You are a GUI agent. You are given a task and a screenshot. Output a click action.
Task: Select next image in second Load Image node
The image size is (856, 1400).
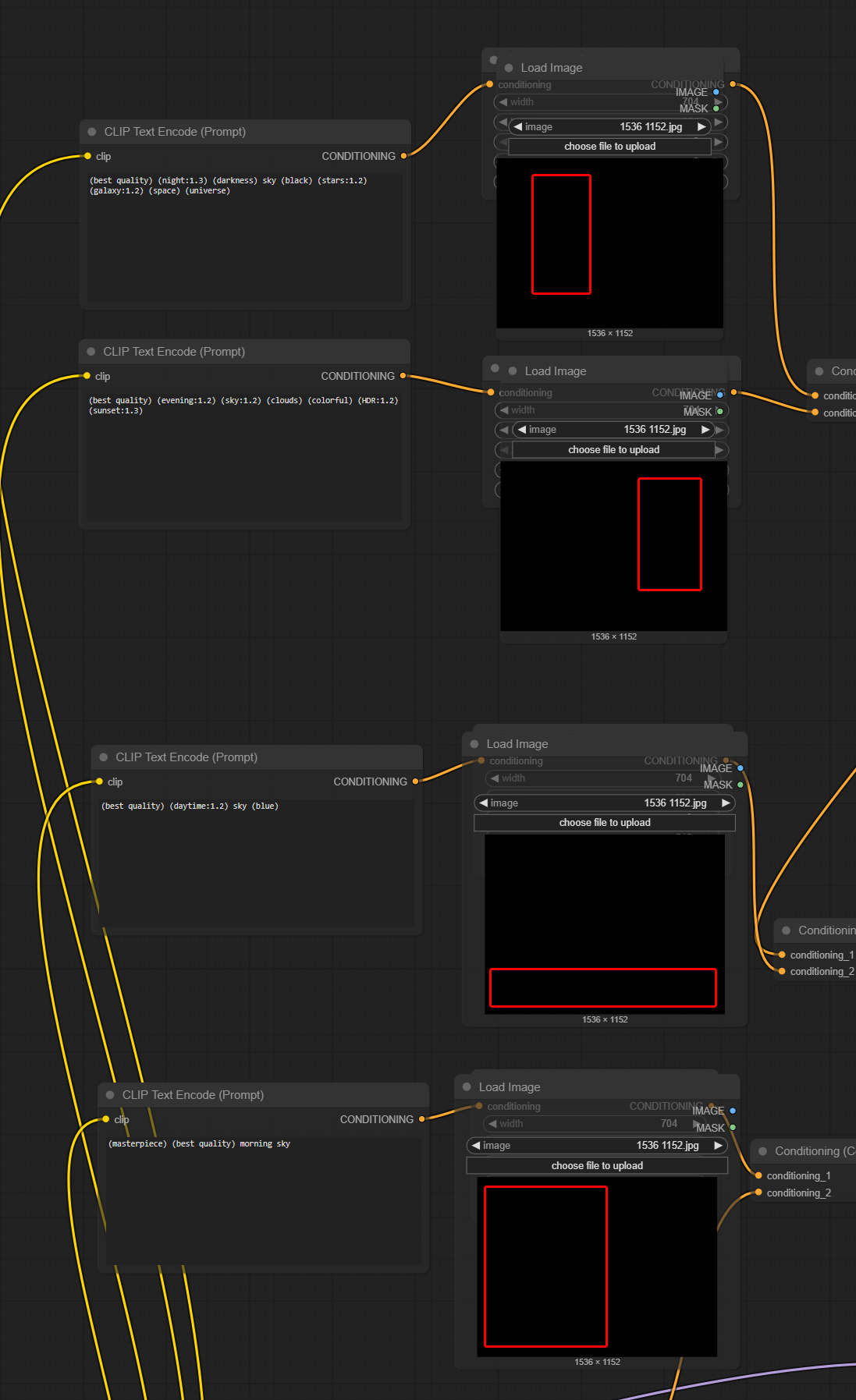[x=705, y=430]
